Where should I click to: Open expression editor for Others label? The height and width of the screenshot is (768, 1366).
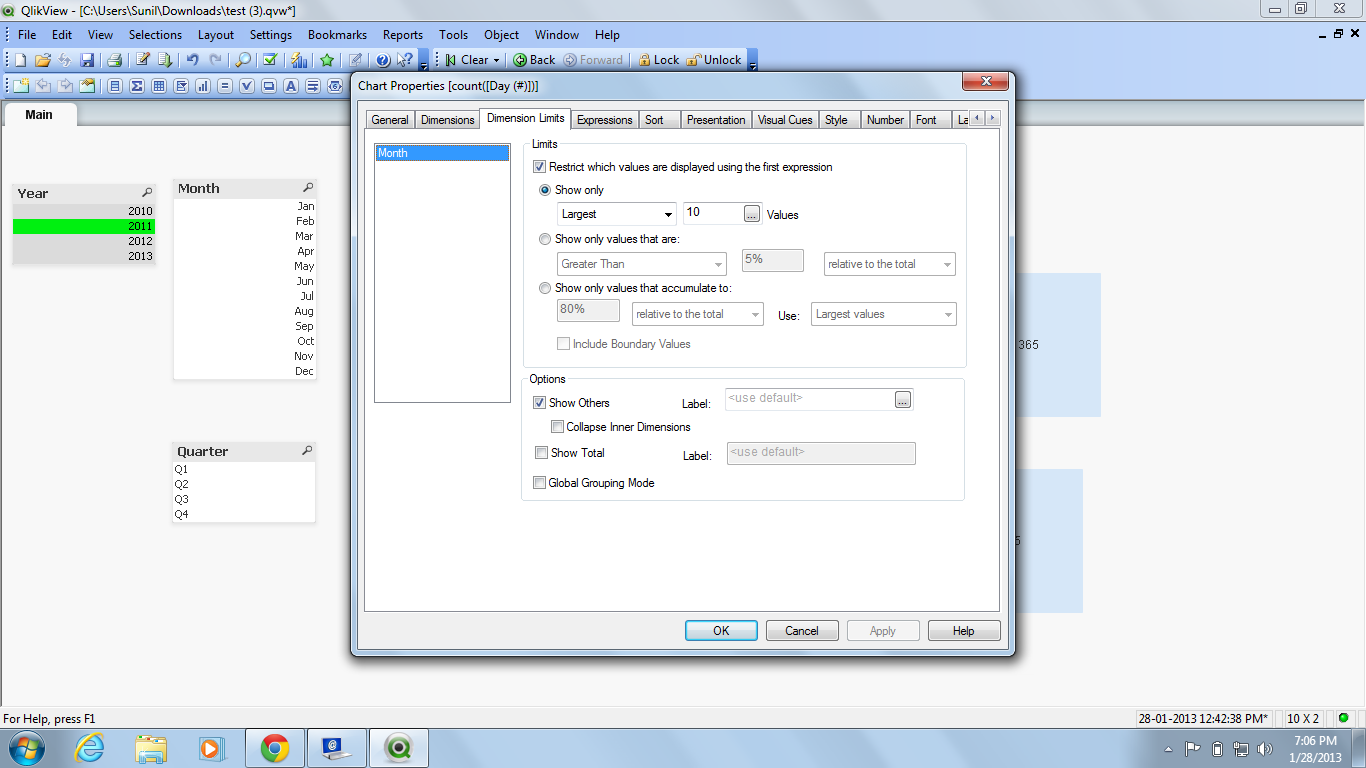(x=903, y=400)
